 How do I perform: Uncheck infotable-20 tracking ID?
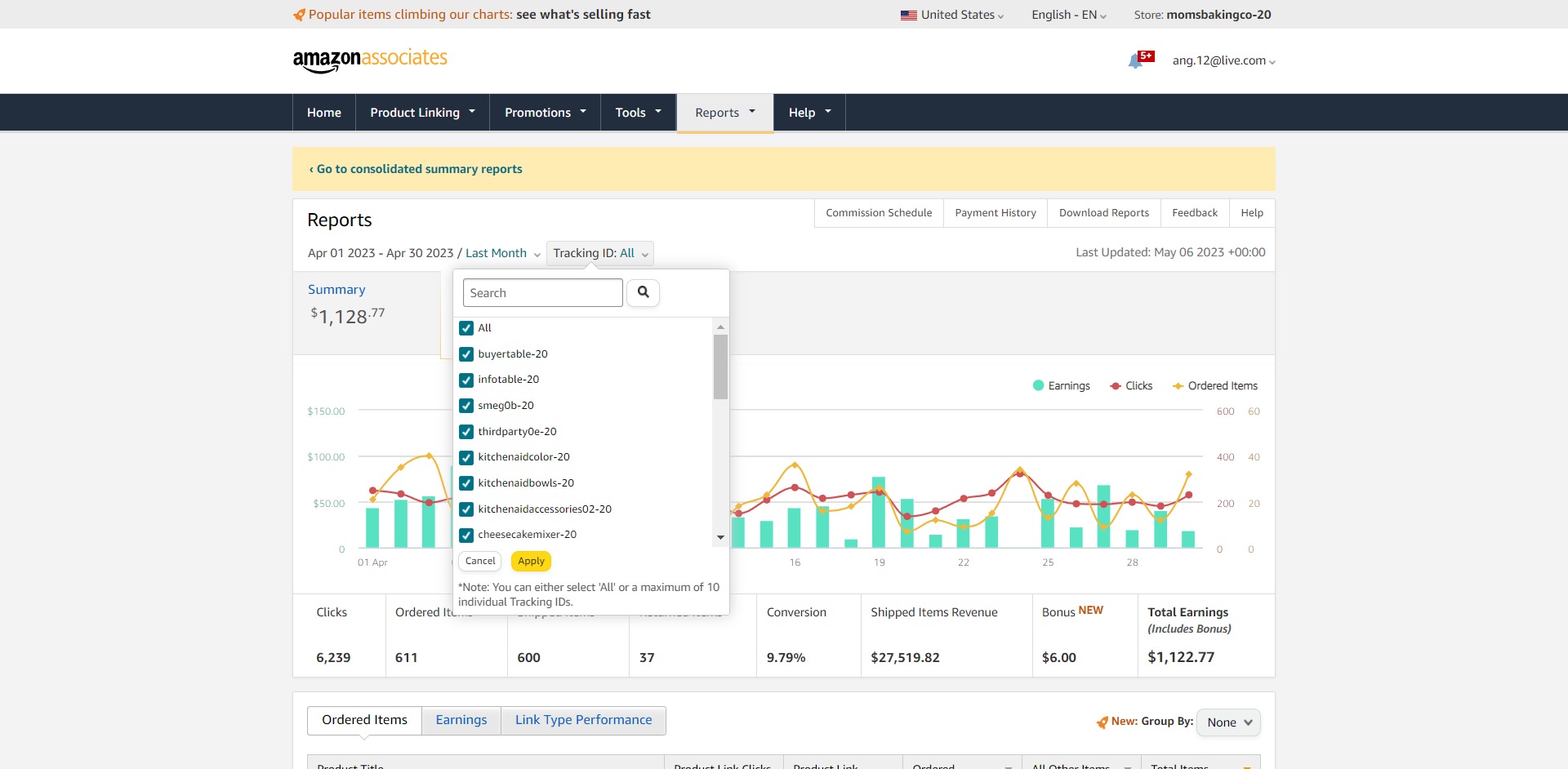[x=466, y=380]
